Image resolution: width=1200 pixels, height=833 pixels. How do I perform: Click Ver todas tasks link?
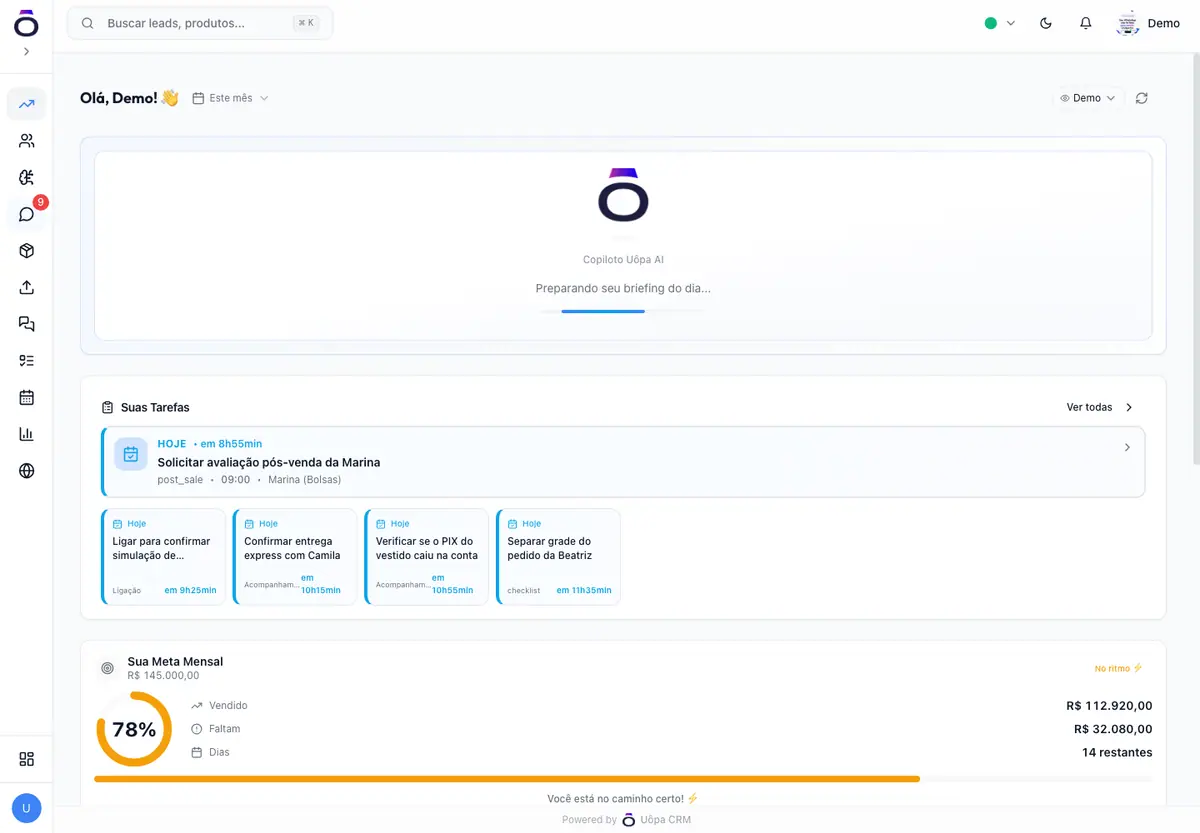tap(1100, 407)
